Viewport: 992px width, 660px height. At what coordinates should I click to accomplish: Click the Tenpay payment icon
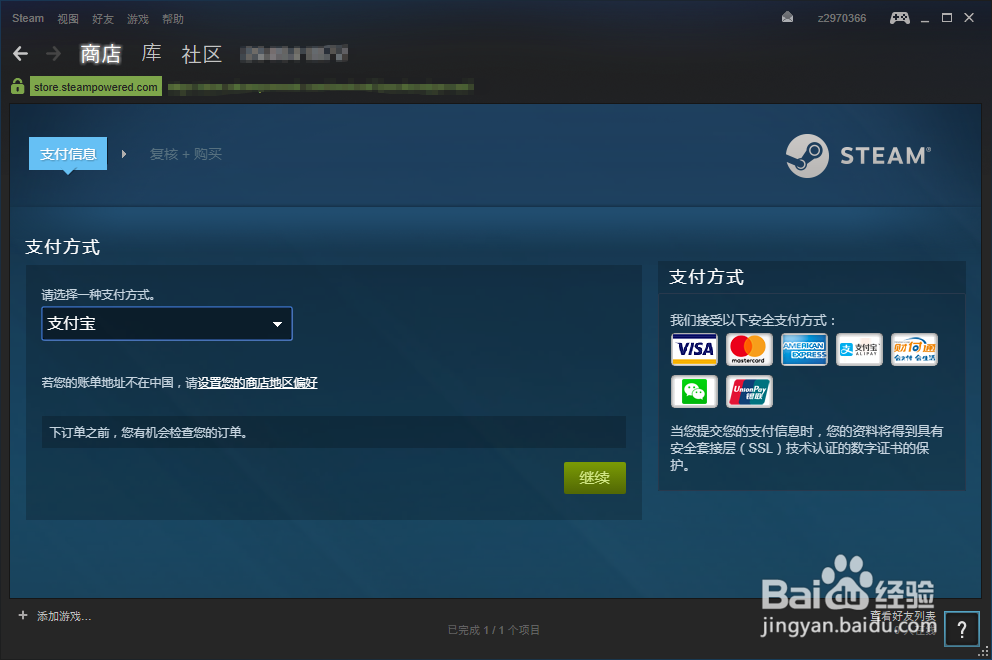(x=914, y=349)
